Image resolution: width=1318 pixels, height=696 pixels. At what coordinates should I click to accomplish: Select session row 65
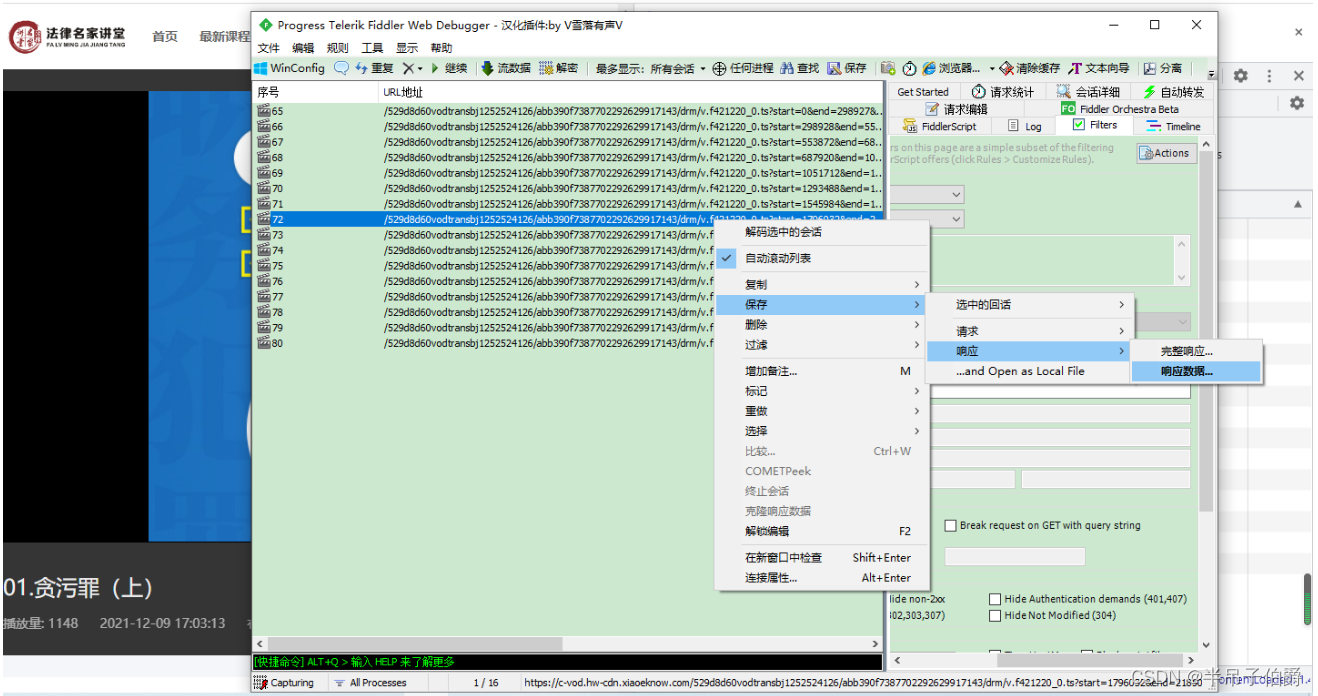pos(567,111)
